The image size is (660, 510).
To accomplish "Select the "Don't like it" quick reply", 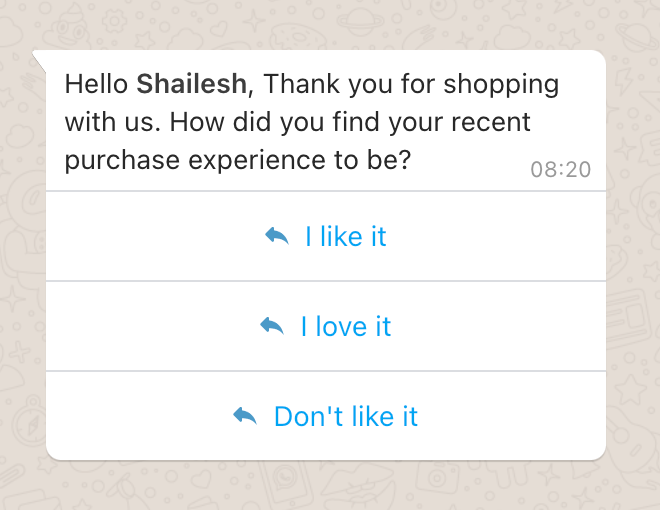I will [x=326, y=416].
